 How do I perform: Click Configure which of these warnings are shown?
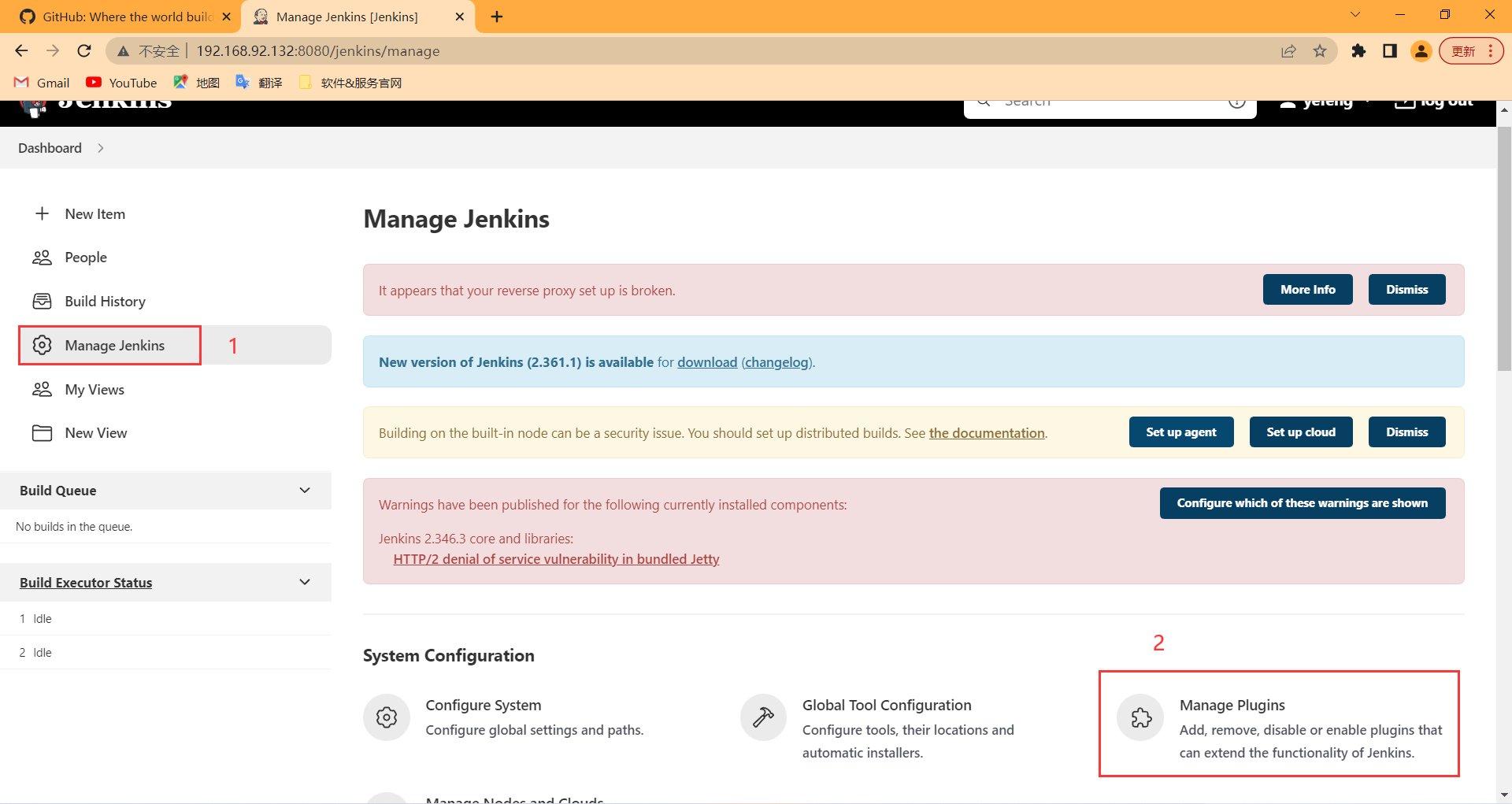[x=1303, y=502]
